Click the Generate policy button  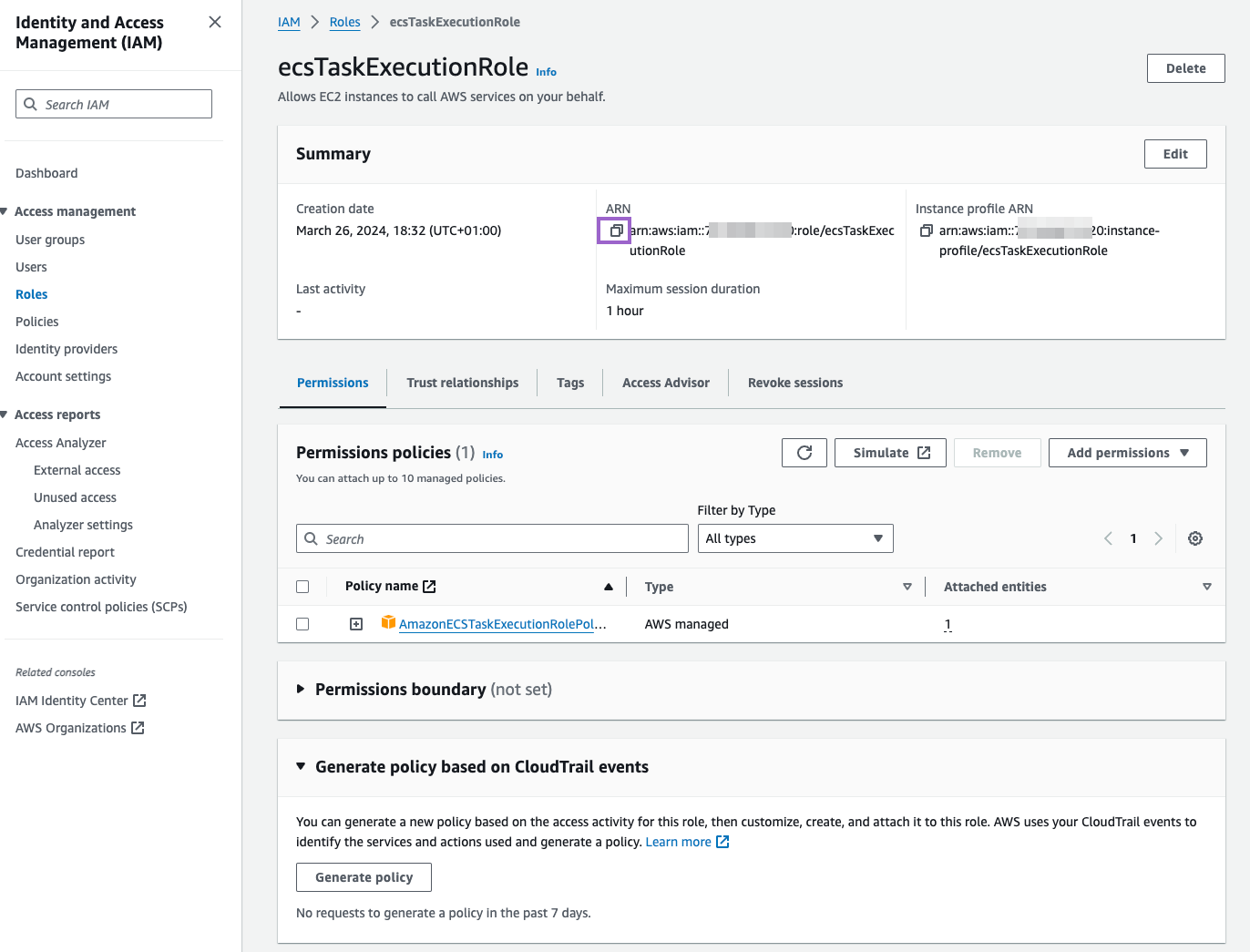[364, 877]
